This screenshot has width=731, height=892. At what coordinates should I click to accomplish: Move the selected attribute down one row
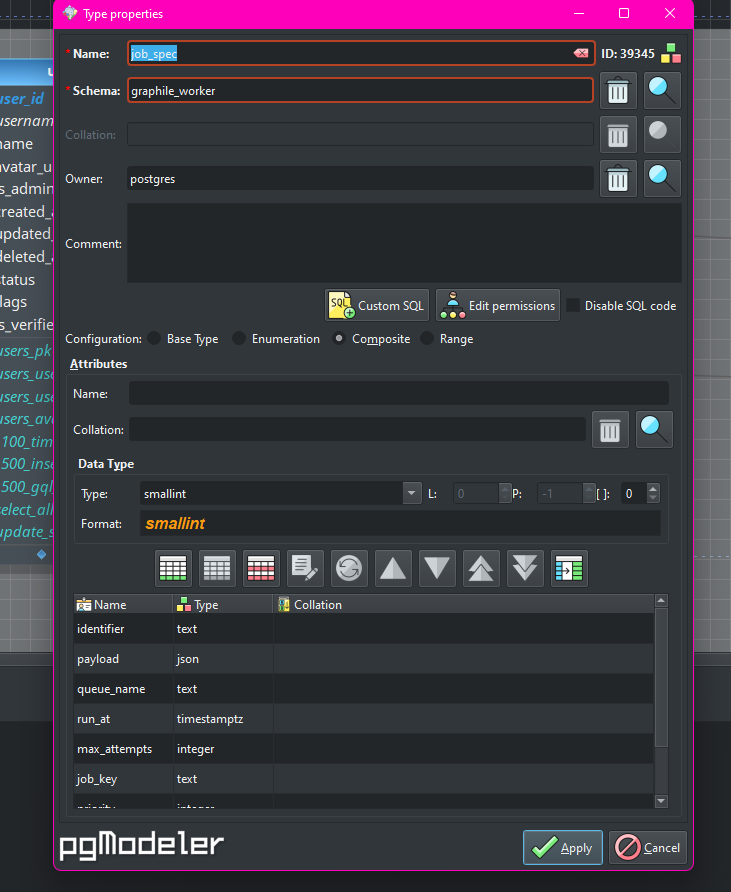tap(437, 568)
